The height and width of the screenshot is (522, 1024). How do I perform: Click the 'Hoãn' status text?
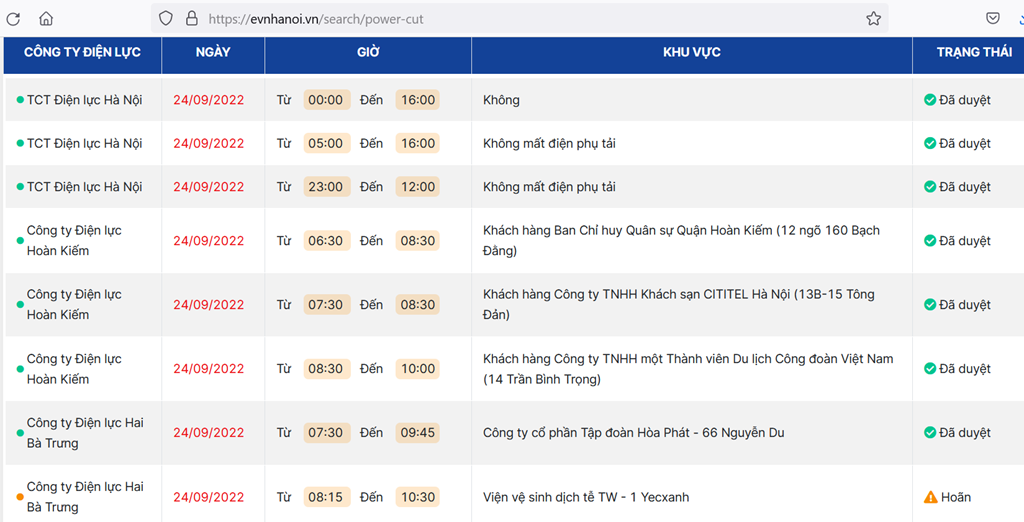pyautogui.click(x=956, y=497)
